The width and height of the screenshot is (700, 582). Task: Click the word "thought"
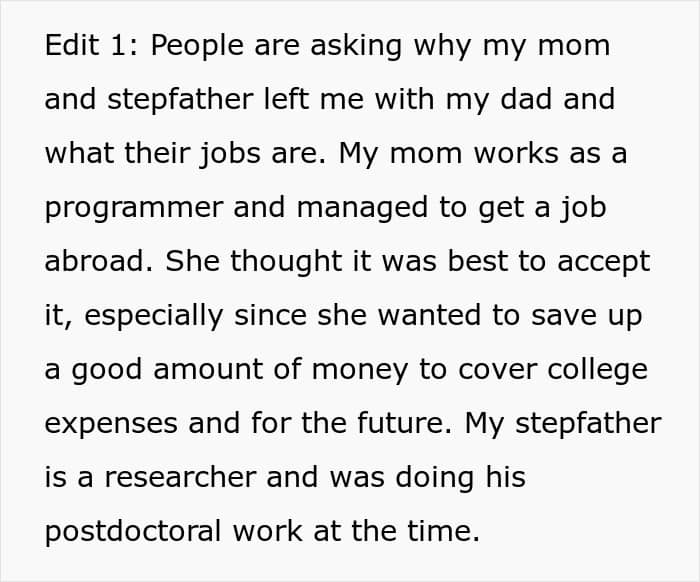click(286, 262)
